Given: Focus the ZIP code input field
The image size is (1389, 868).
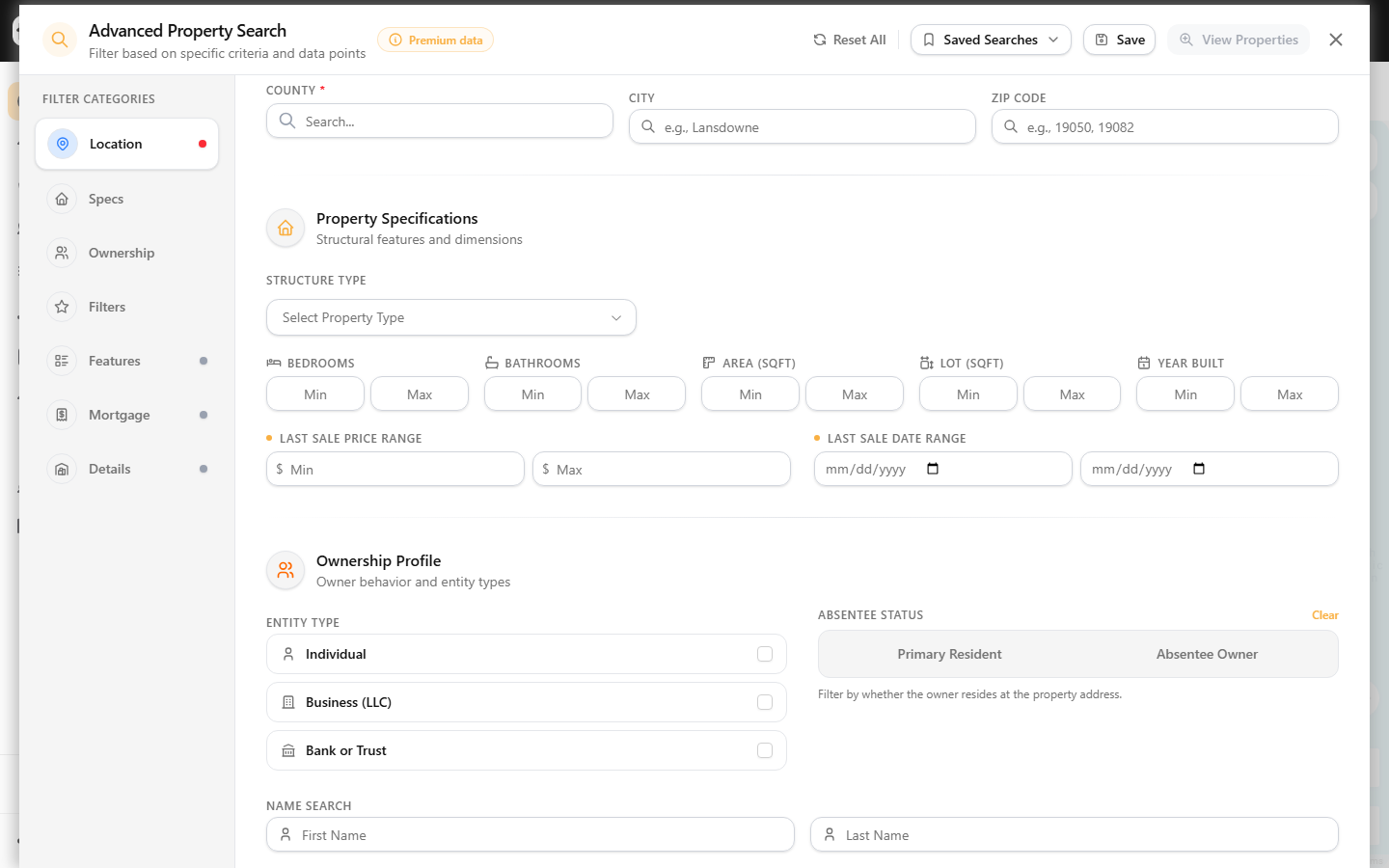Looking at the screenshot, I should tap(1165, 126).
